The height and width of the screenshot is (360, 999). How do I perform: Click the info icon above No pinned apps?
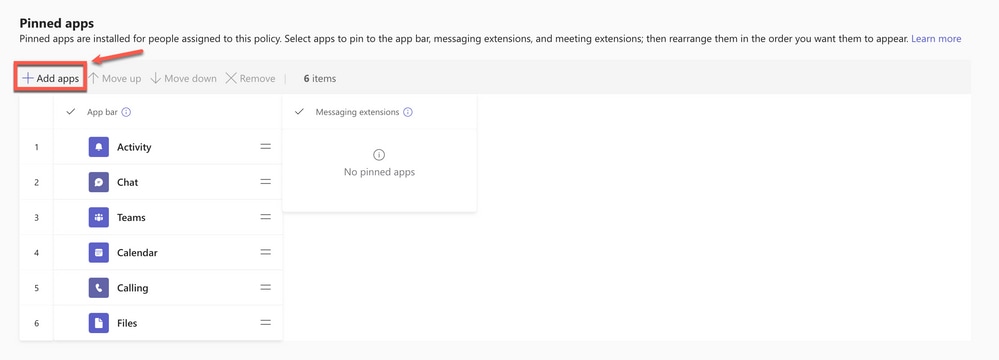(x=379, y=155)
